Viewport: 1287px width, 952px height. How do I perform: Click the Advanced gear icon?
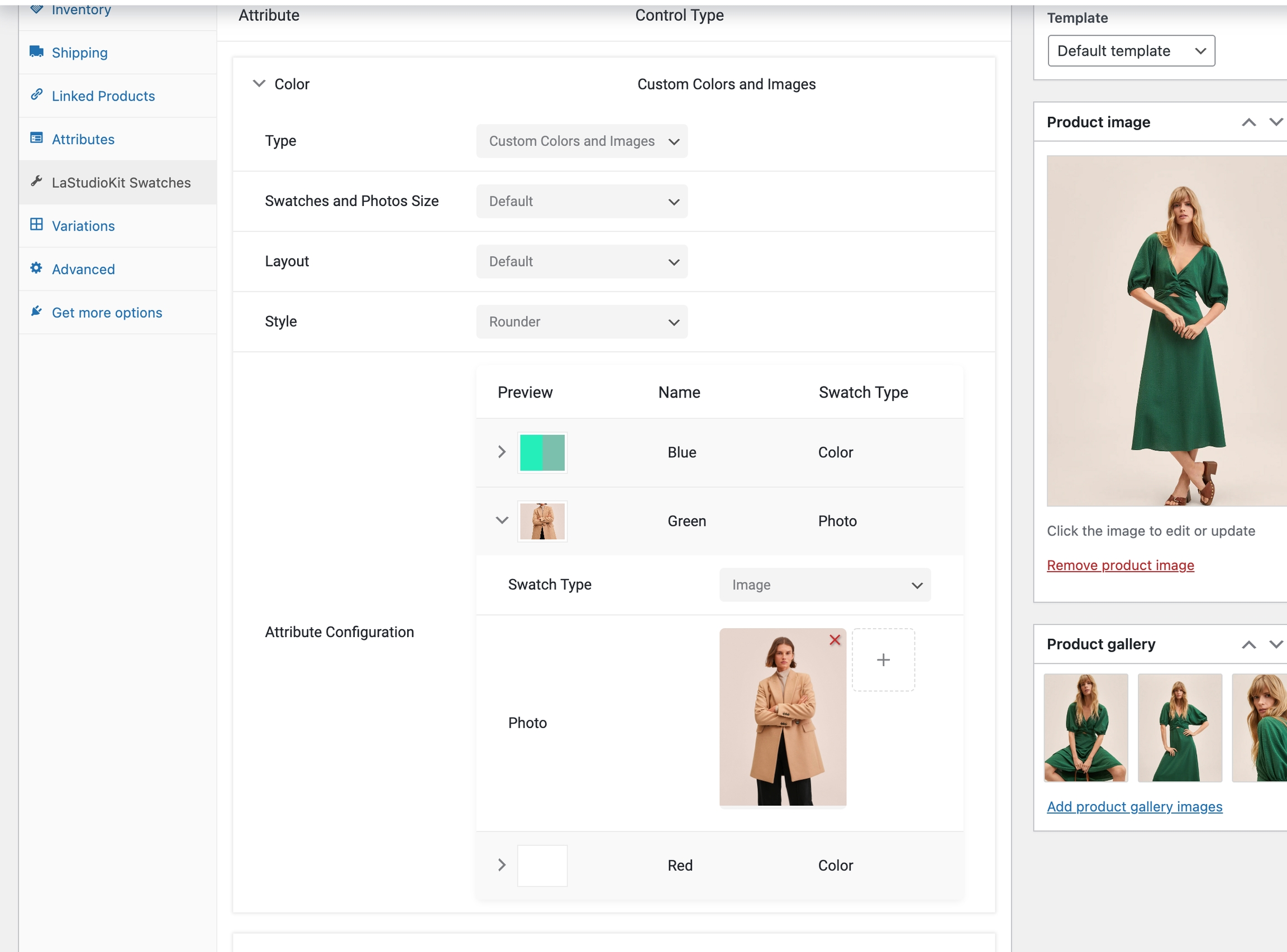tap(36, 268)
